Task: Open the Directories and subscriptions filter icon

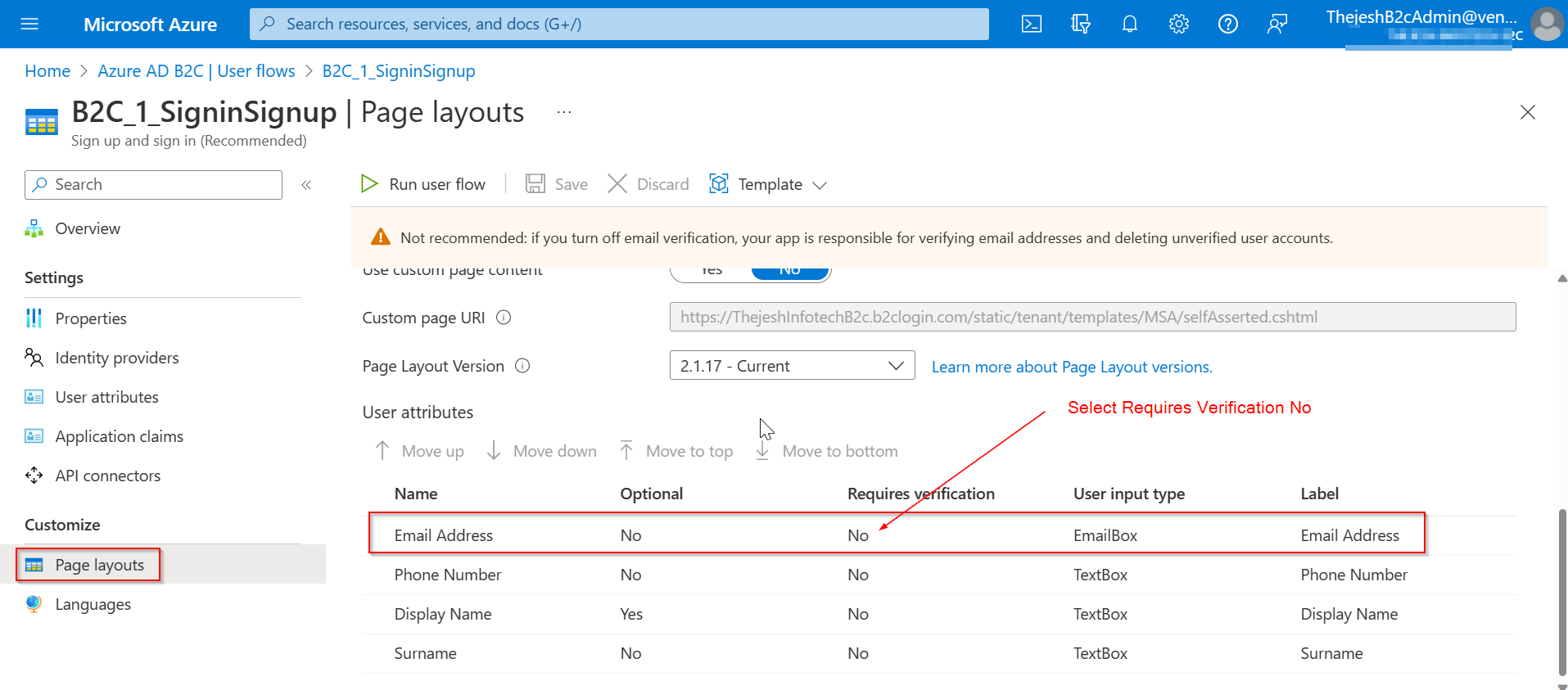Action: 1081,24
